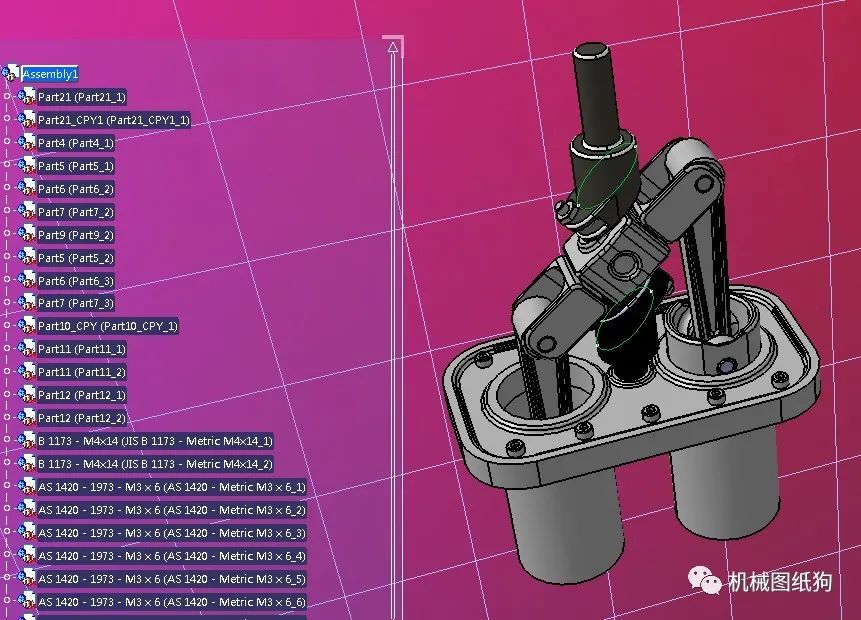Expand the Part12 (Part12_2) tree node

(x=7, y=417)
